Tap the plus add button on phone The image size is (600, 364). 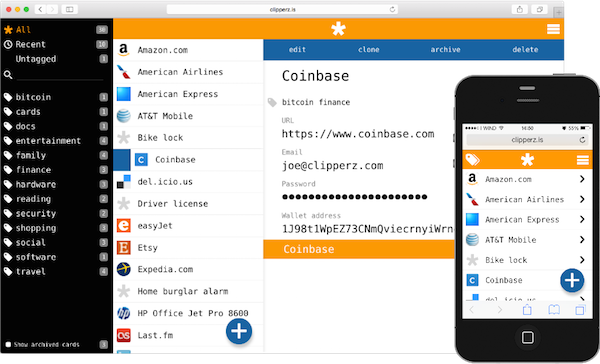click(x=572, y=281)
